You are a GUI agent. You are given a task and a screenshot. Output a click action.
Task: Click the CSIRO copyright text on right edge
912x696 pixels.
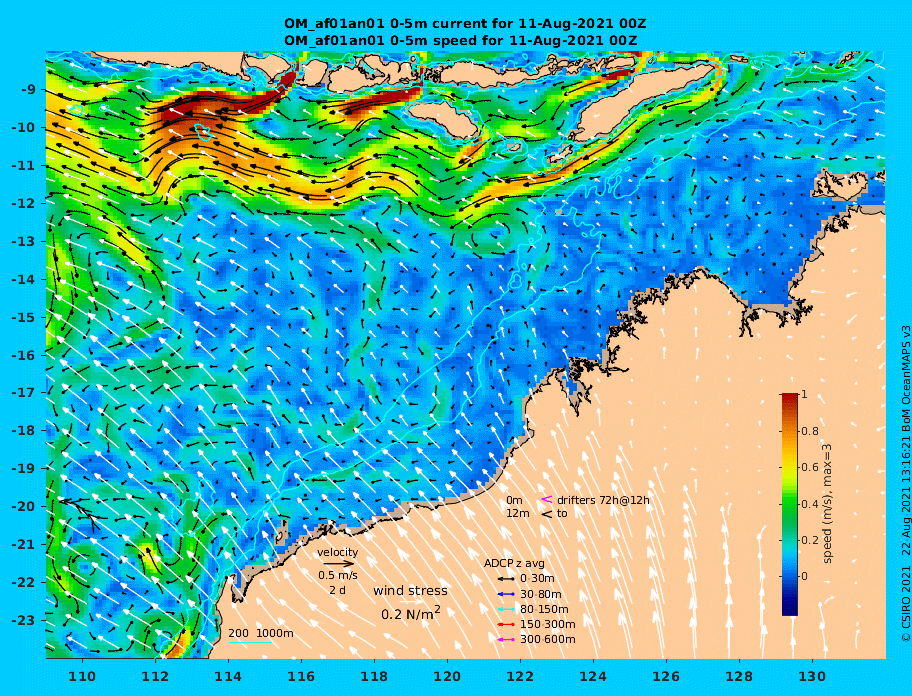(905, 484)
